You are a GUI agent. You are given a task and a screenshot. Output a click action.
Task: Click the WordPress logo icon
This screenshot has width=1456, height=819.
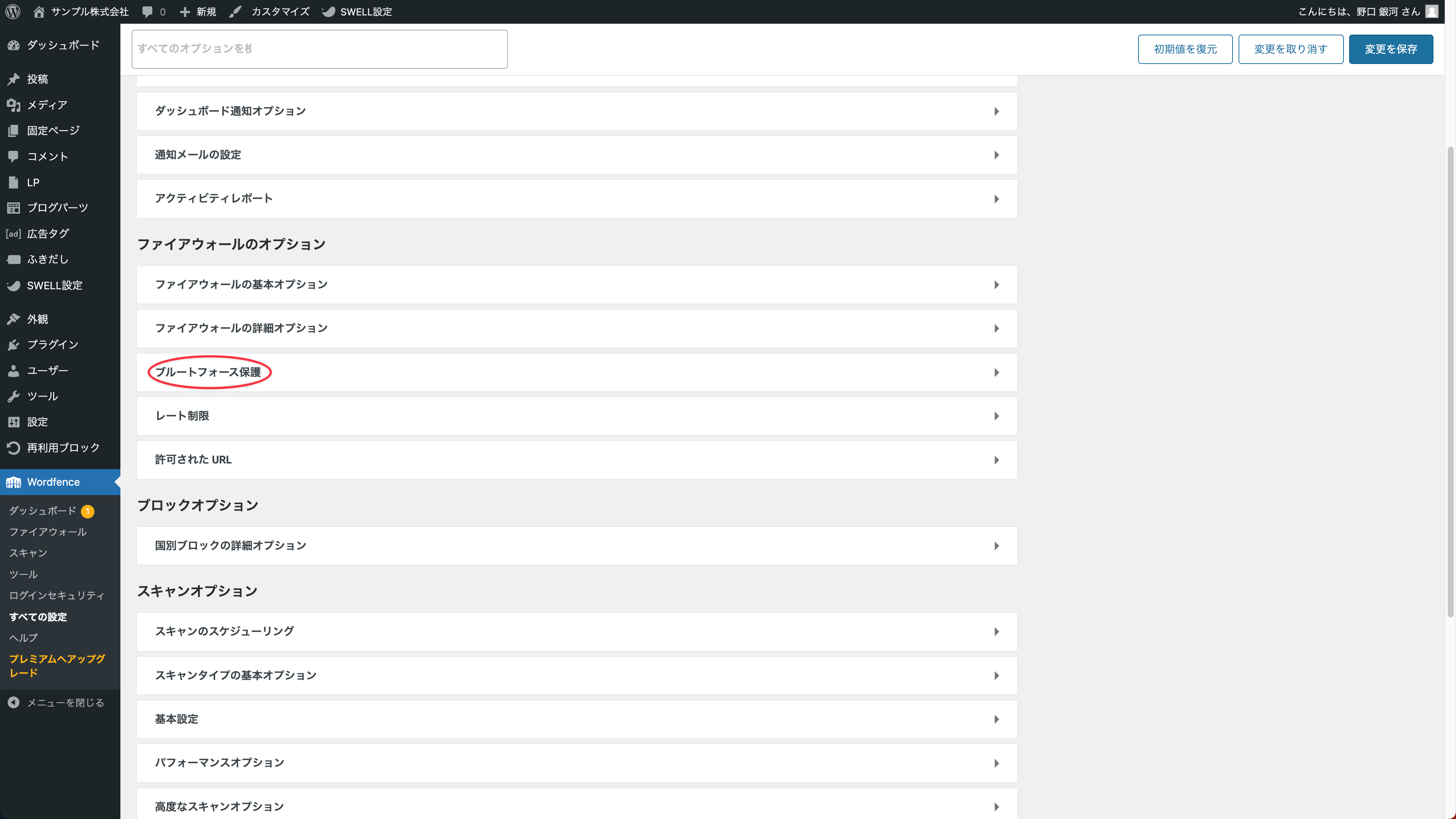click(13, 11)
